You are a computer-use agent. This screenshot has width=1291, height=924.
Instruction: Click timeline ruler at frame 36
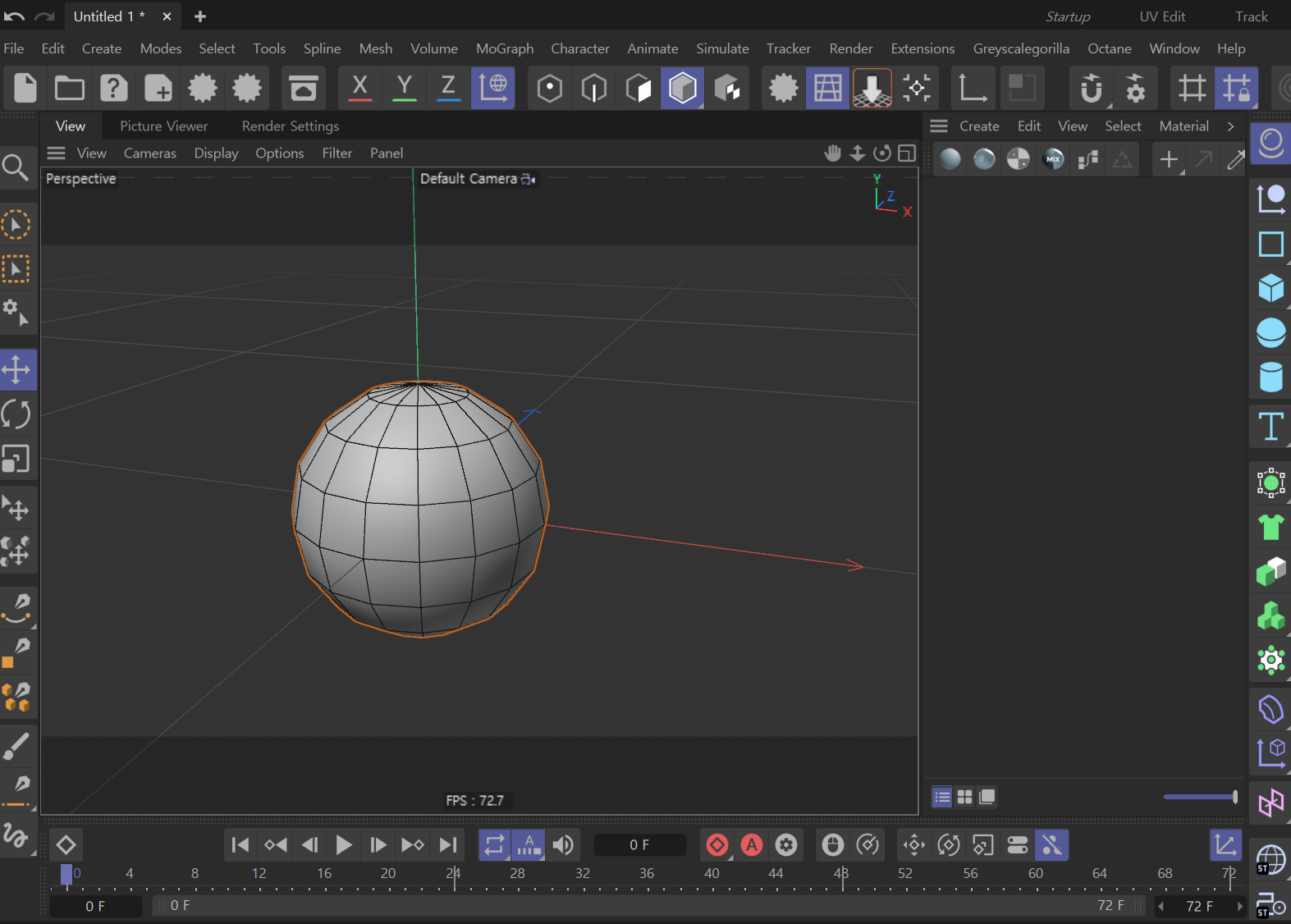pyautogui.click(x=647, y=874)
